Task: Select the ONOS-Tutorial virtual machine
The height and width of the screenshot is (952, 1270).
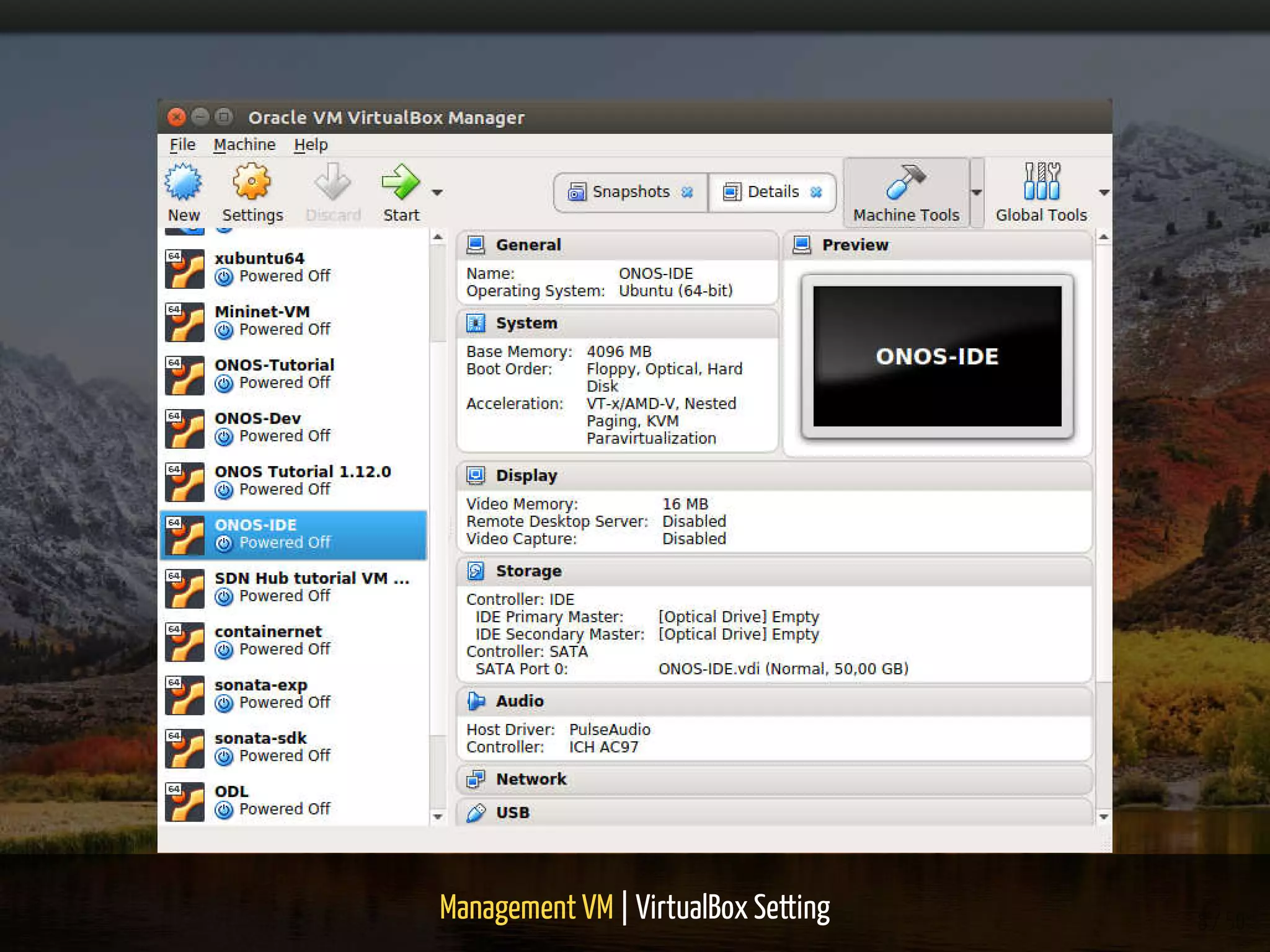Action: pyautogui.click(x=294, y=374)
